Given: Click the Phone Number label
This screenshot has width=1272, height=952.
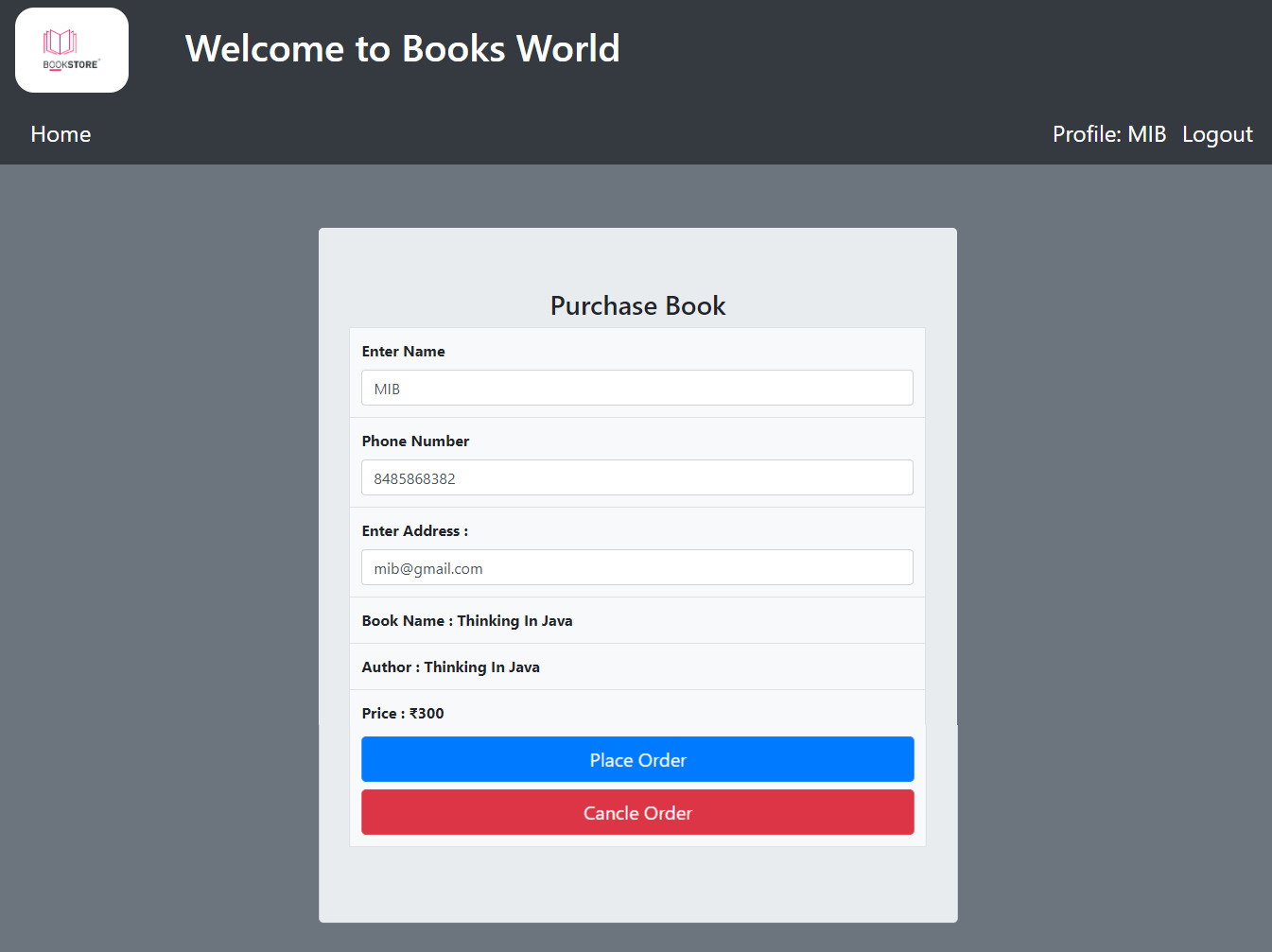Looking at the screenshot, I should tap(415, 441).
